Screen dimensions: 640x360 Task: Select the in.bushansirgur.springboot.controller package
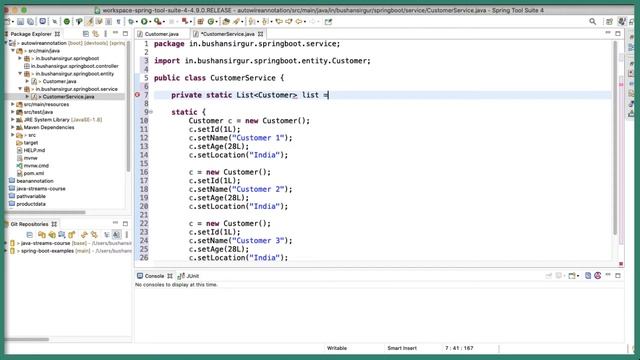tap(75, 66)
